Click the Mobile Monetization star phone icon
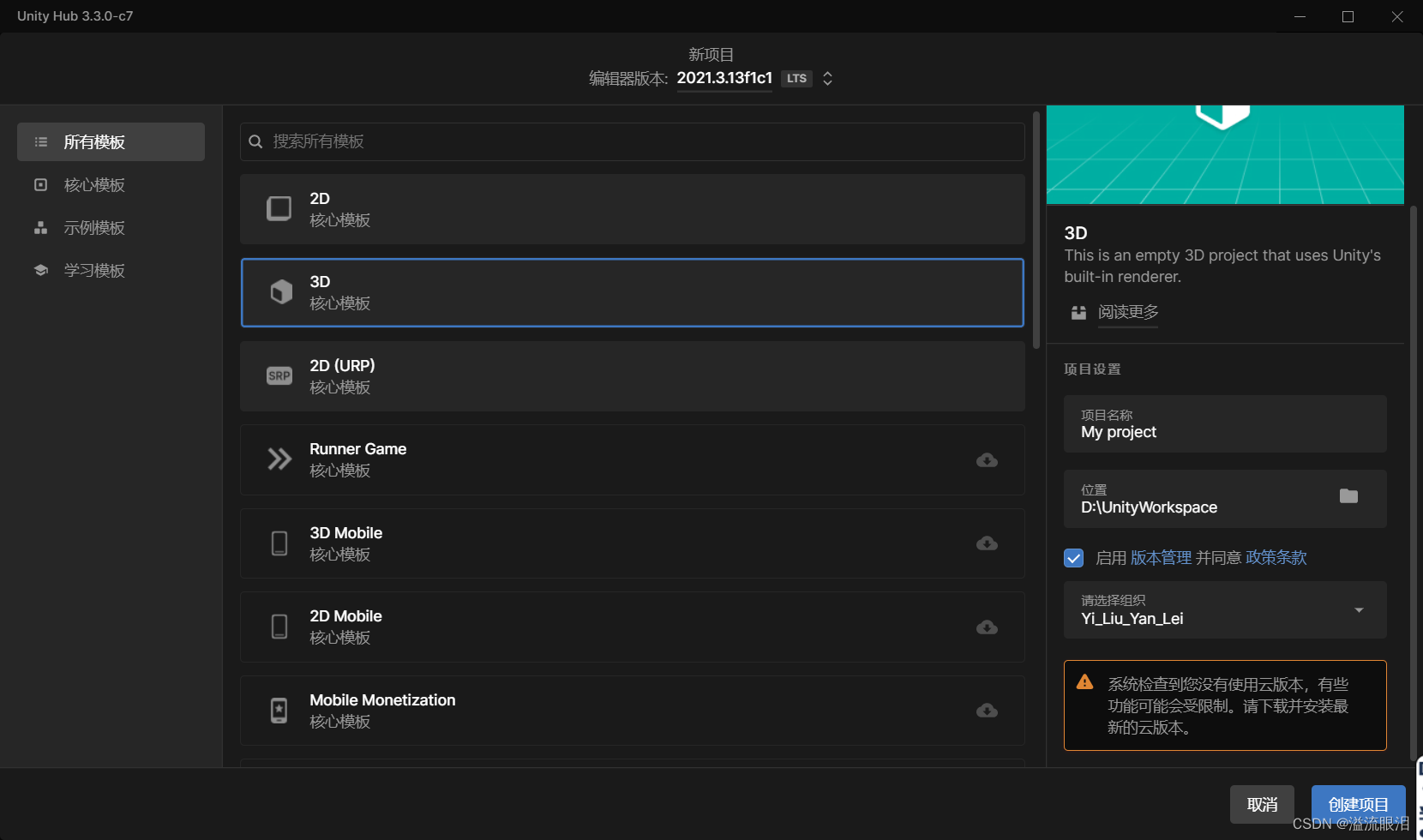1423x840 pixels. coord(279,711)
